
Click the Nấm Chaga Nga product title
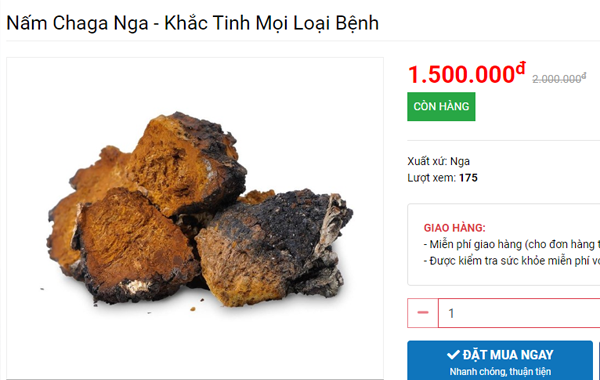(192, 23)
